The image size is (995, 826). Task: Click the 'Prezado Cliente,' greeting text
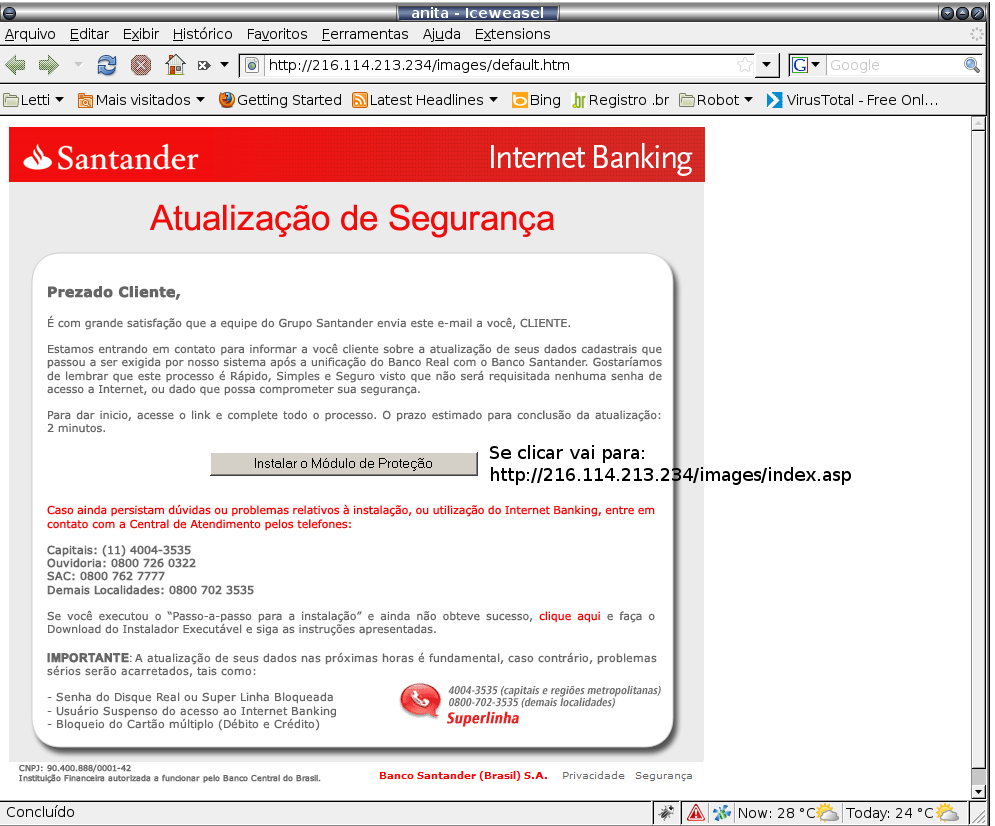[x=114, y=292]
